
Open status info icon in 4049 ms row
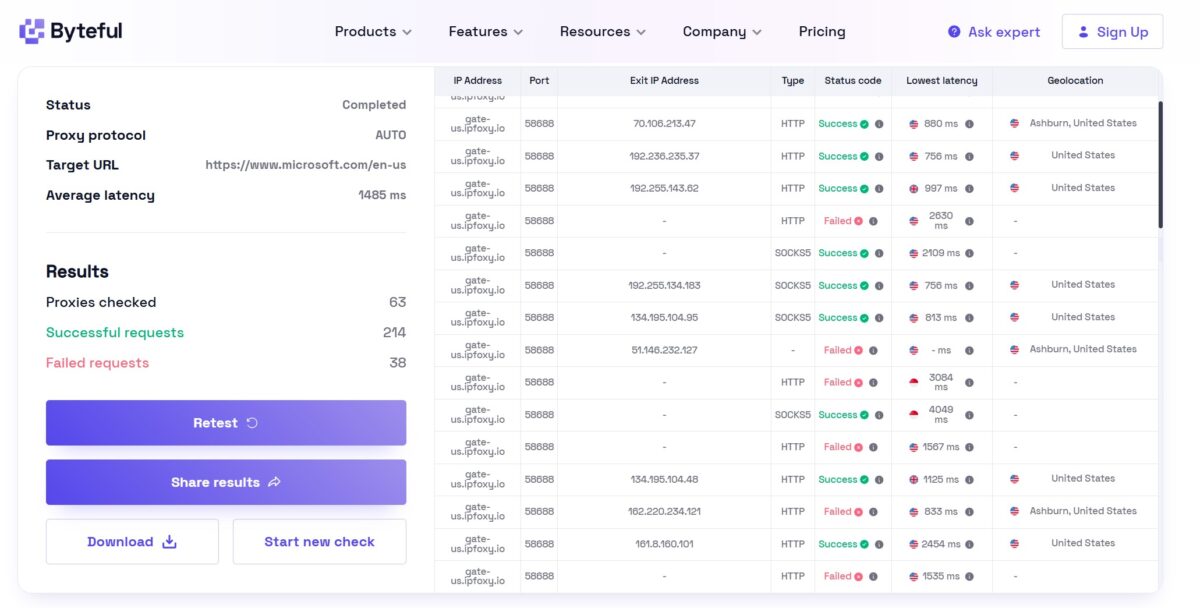(x=879, y=415)
